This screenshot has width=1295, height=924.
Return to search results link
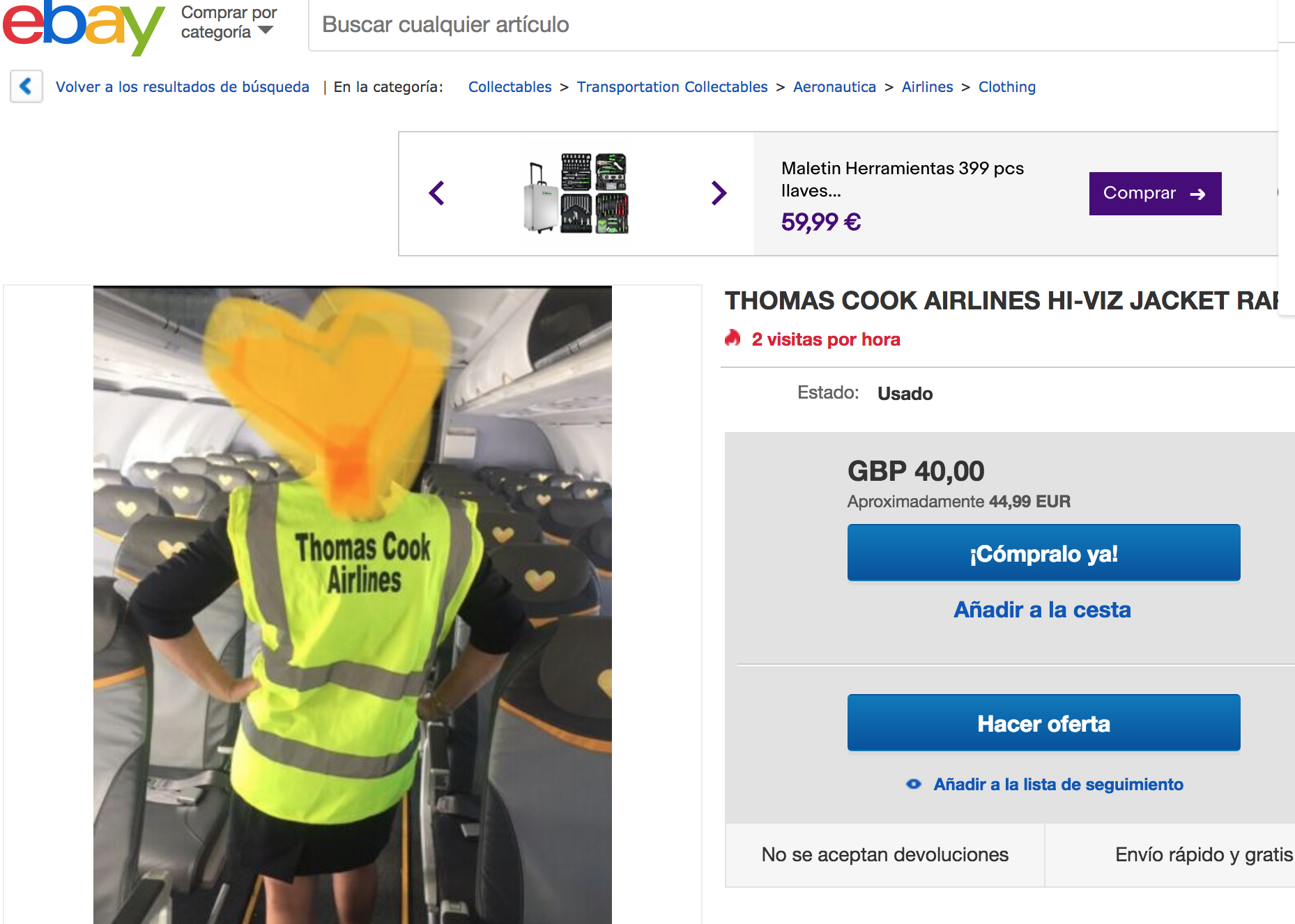tap(183, 87)
